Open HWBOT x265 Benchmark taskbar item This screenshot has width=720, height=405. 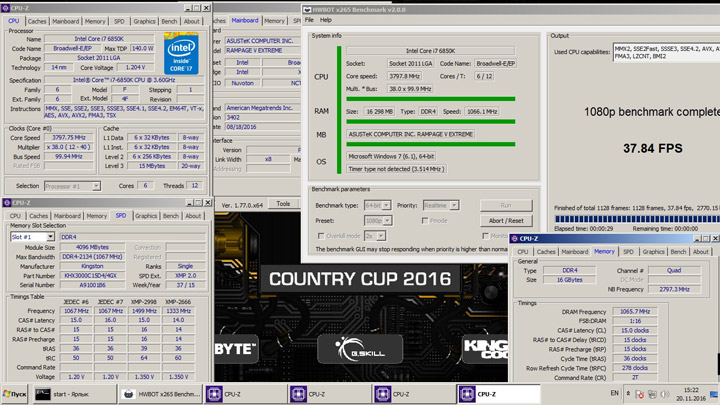159,394
